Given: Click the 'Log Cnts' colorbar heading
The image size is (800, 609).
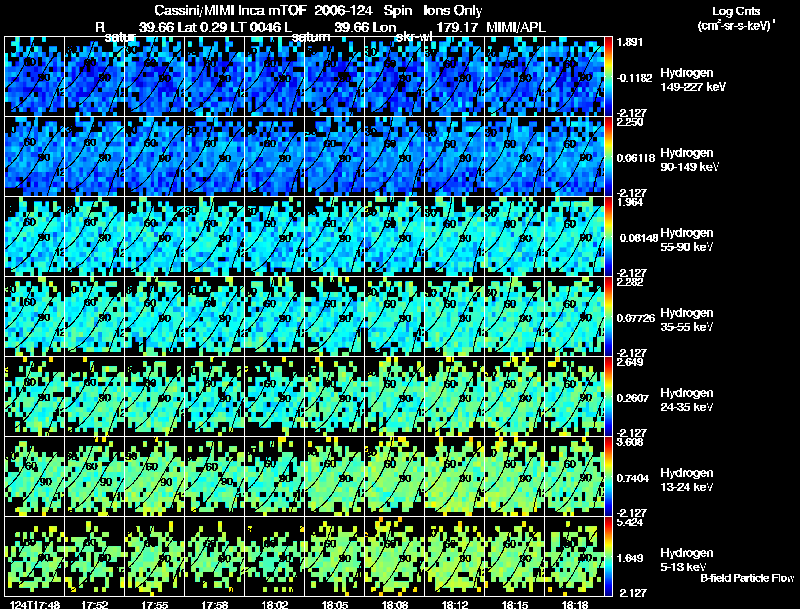Looking at the screenshot, I should click(x=736, y=11).
